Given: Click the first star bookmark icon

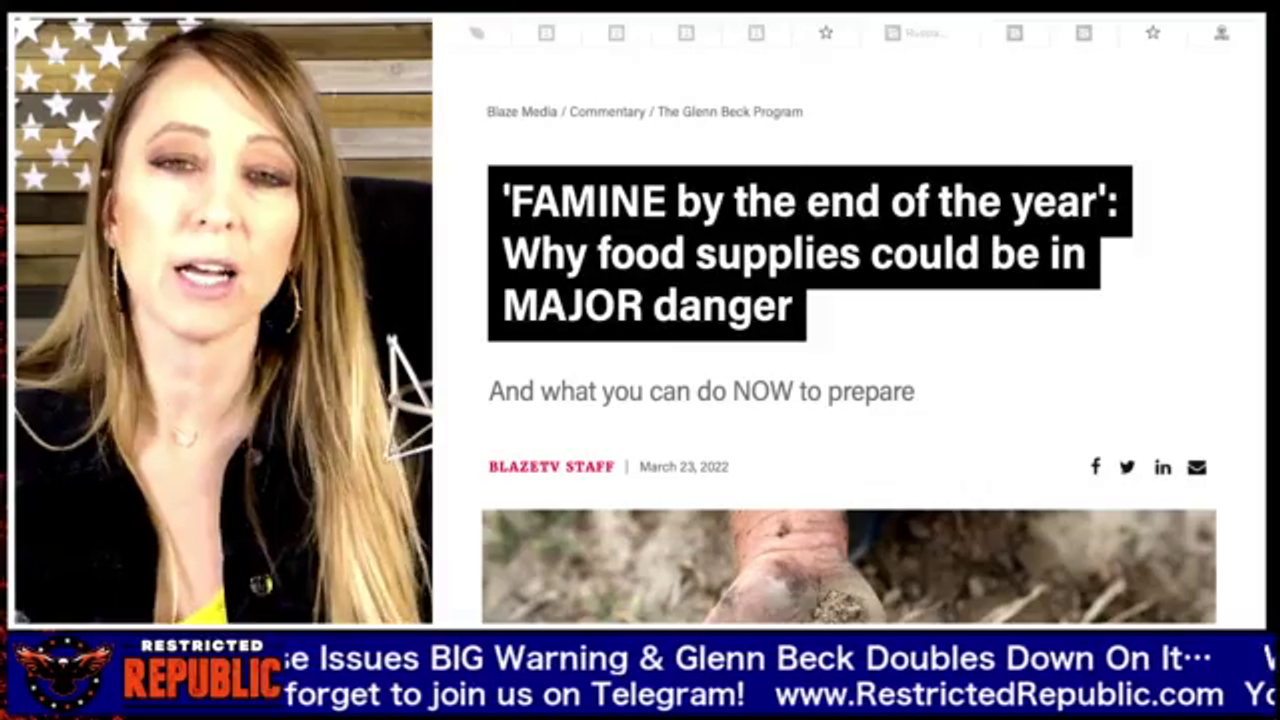Looking at the screenshot, I should click(x=826, y=33).
